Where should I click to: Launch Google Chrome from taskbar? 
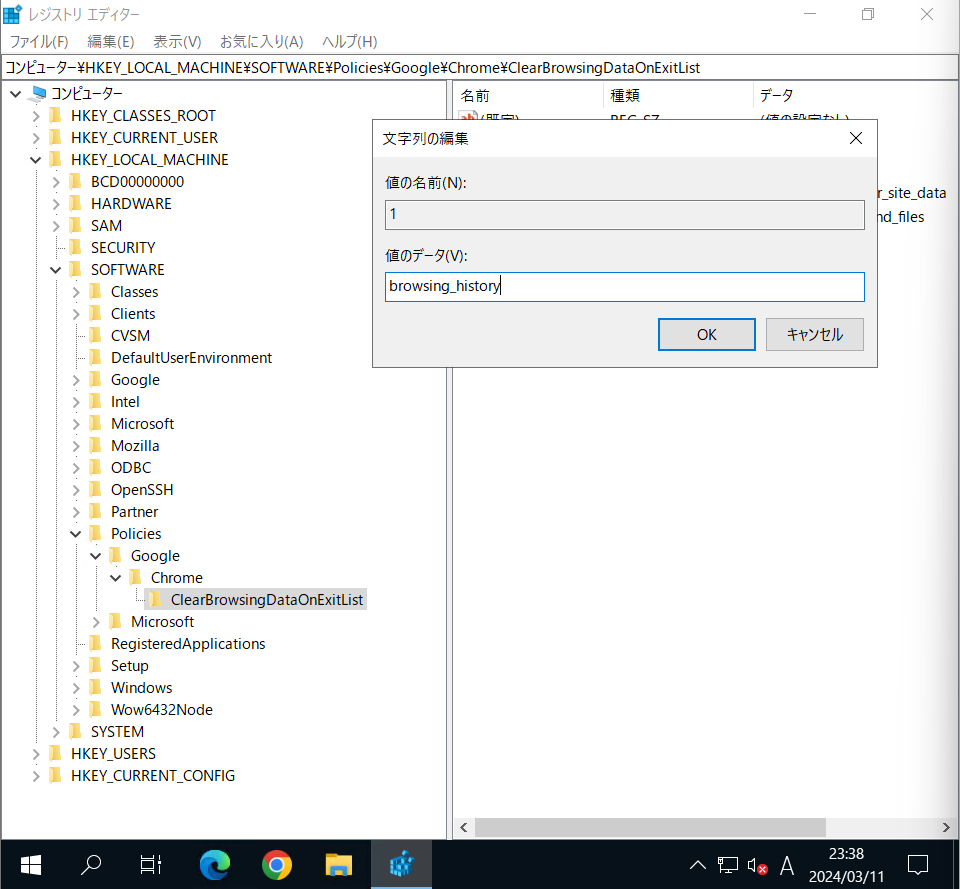(x=277, y=865)
